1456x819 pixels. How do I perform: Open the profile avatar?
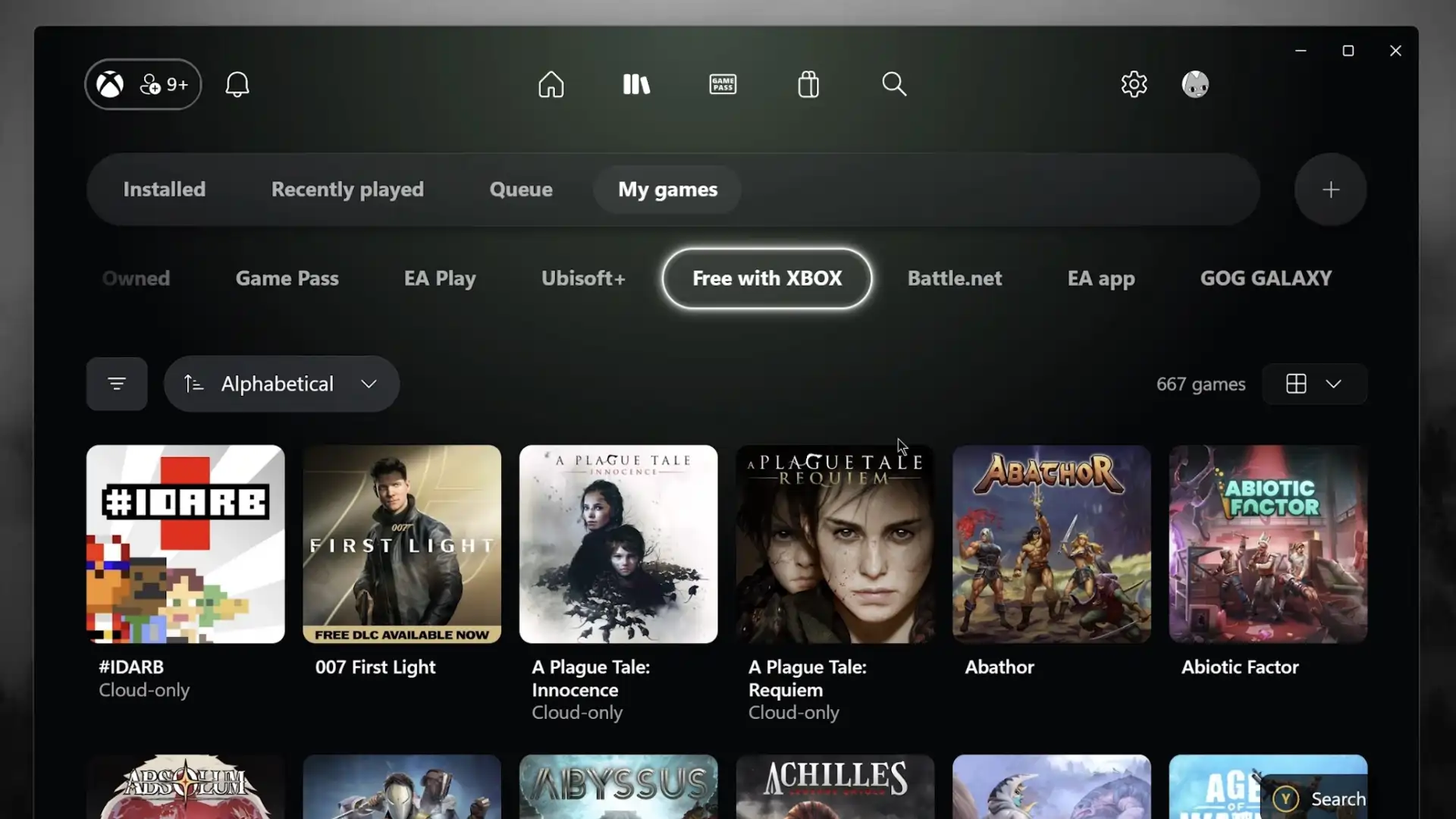coord(1195,84)
